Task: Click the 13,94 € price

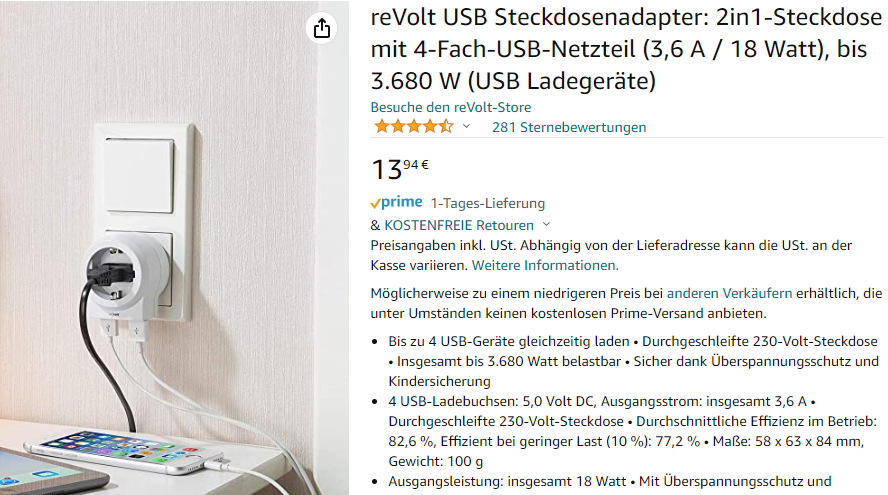Action: [x=400, y=169]
